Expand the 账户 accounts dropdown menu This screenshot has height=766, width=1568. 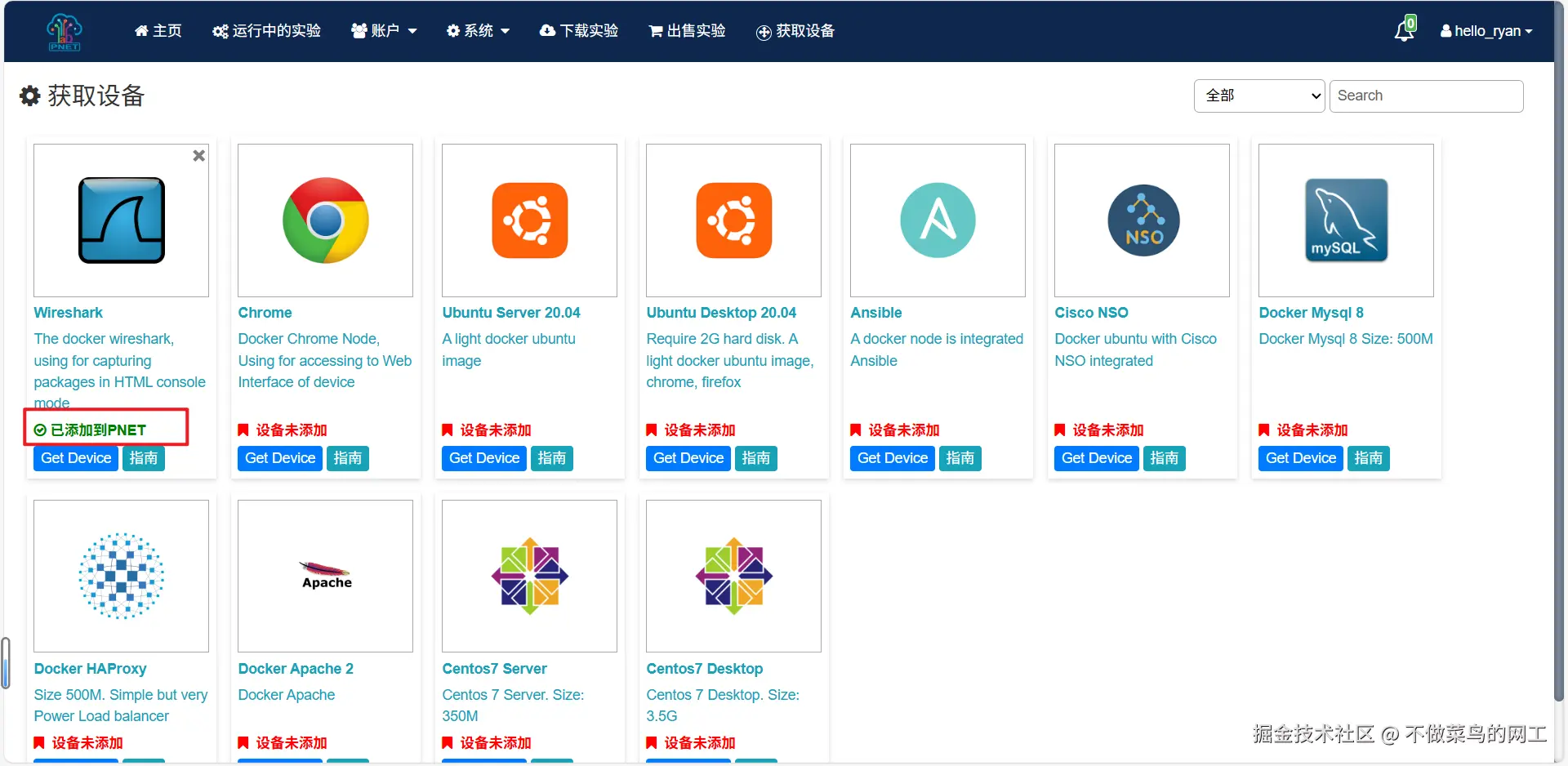pos(384,31)
